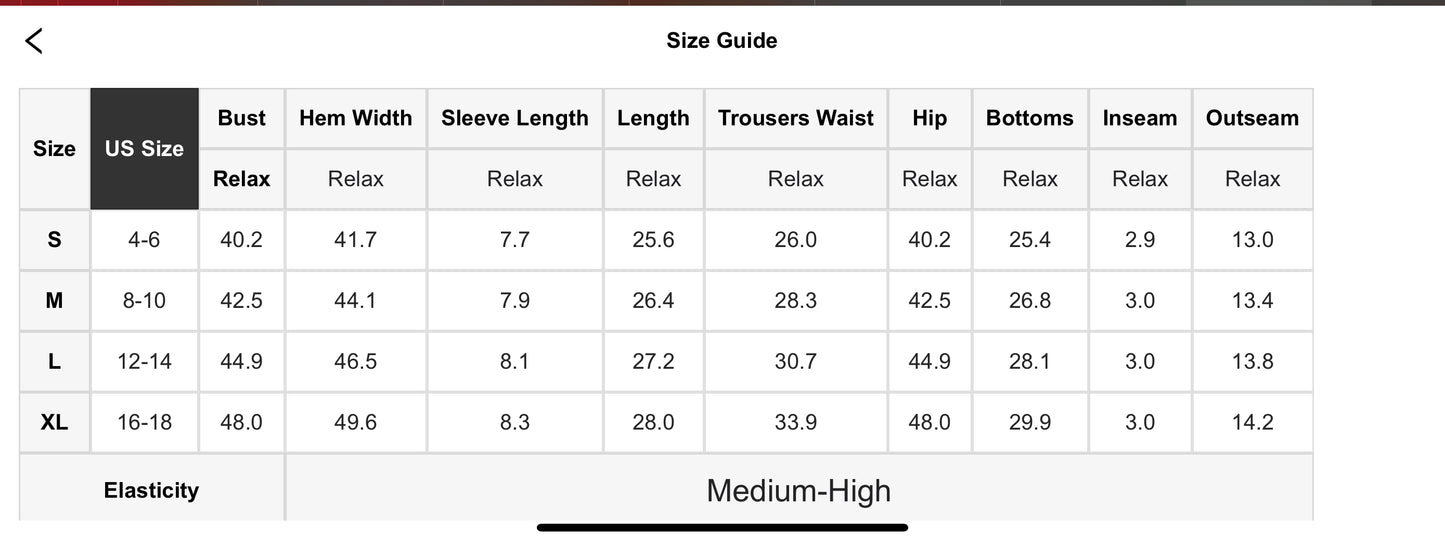Click the Sleeve Length column header

pos(515,118)
